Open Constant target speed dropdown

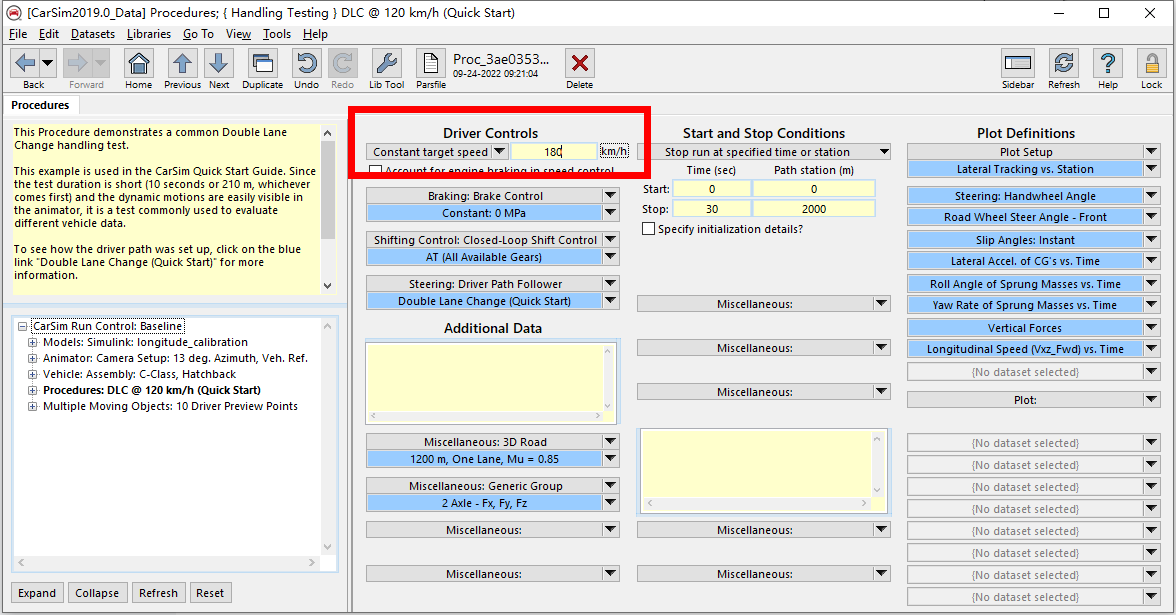point(500,152)
